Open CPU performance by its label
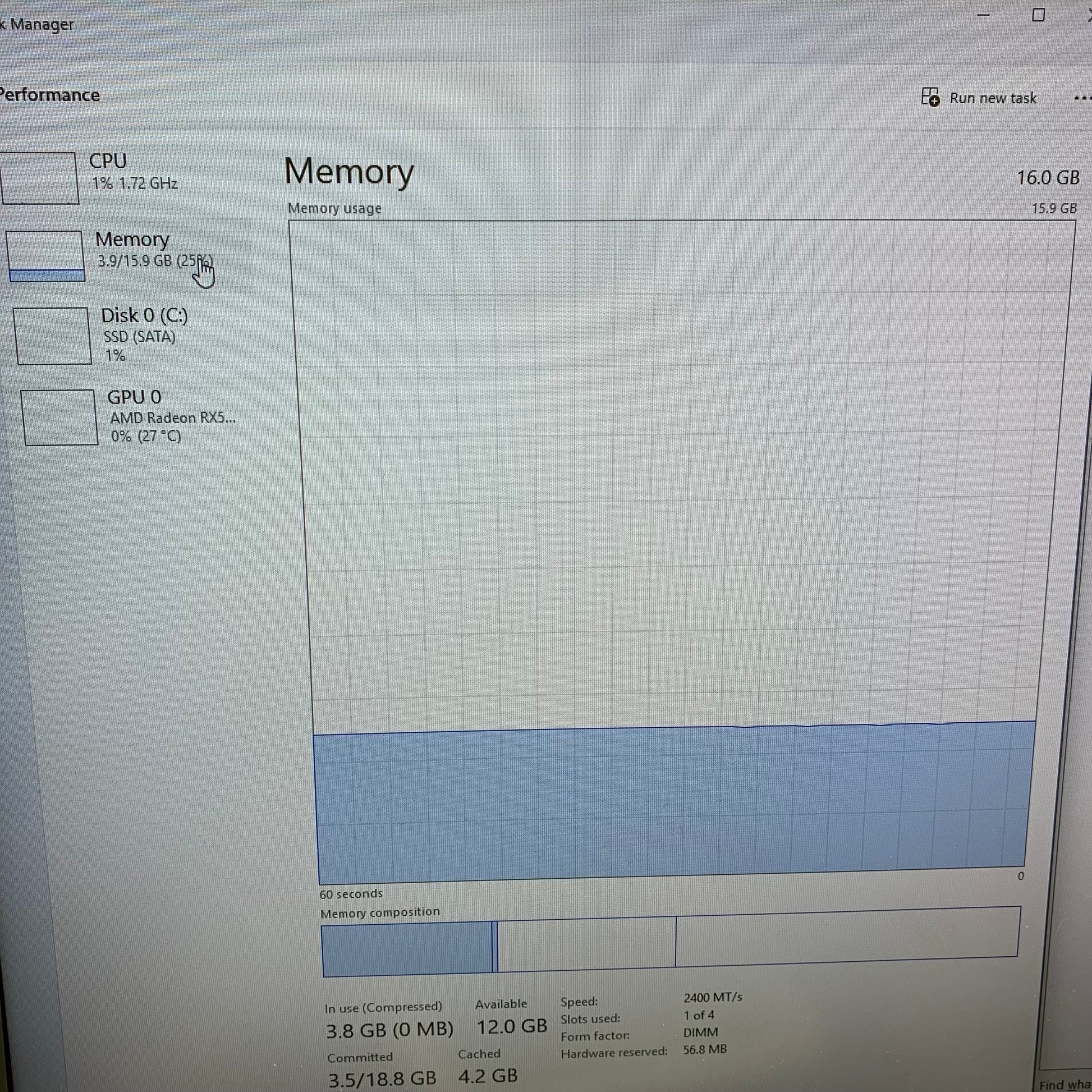 108,161
